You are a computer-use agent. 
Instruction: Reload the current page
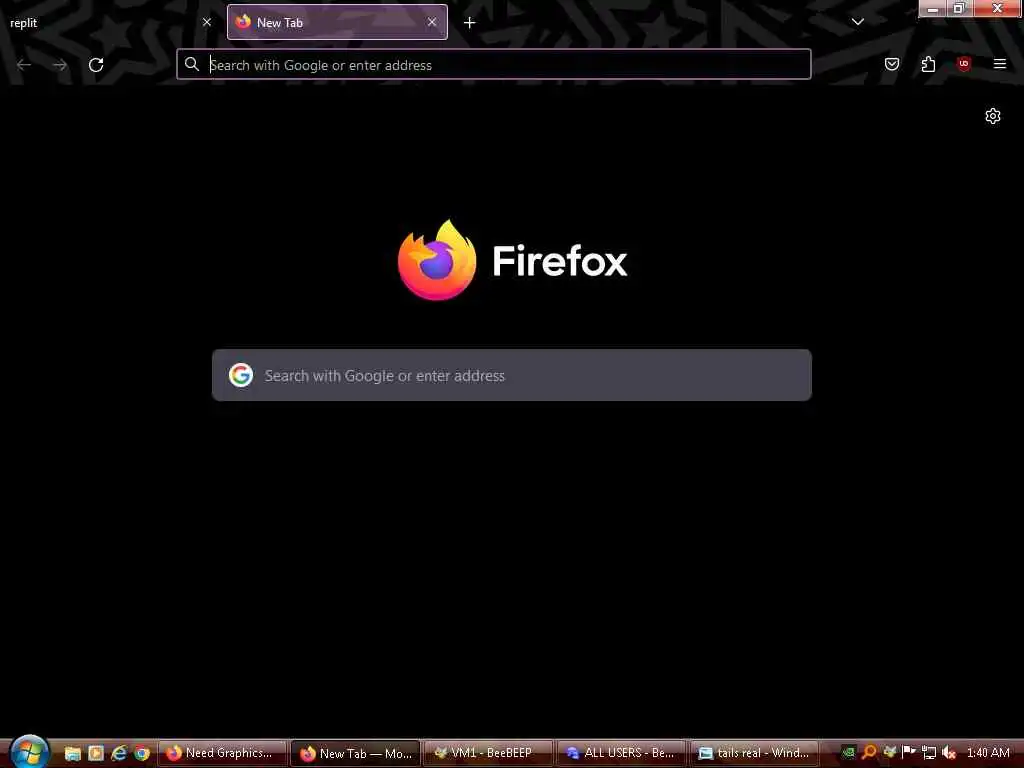96,65
